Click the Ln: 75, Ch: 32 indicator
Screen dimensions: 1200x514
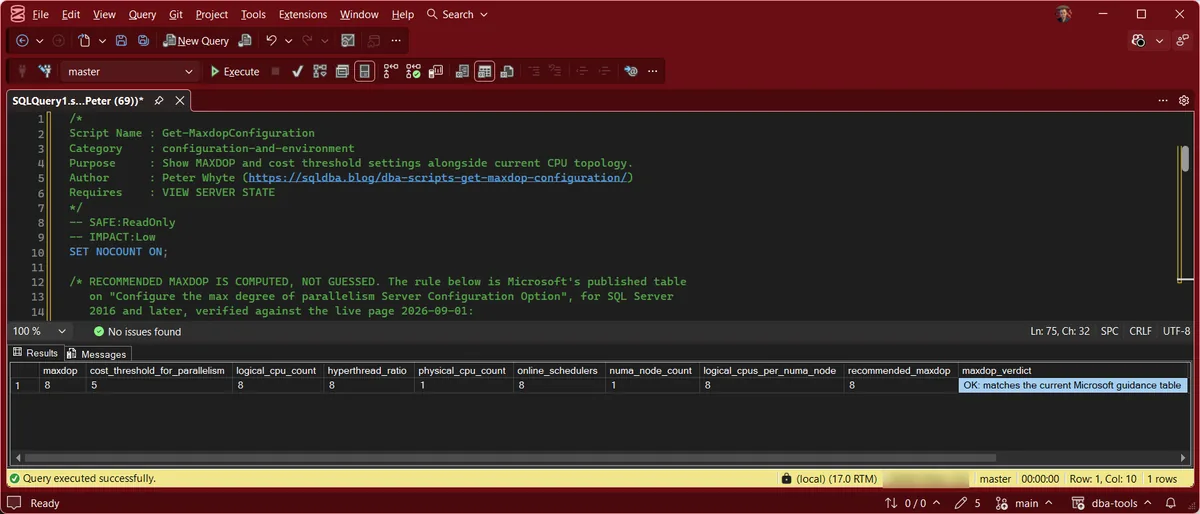pos(1060,331)
